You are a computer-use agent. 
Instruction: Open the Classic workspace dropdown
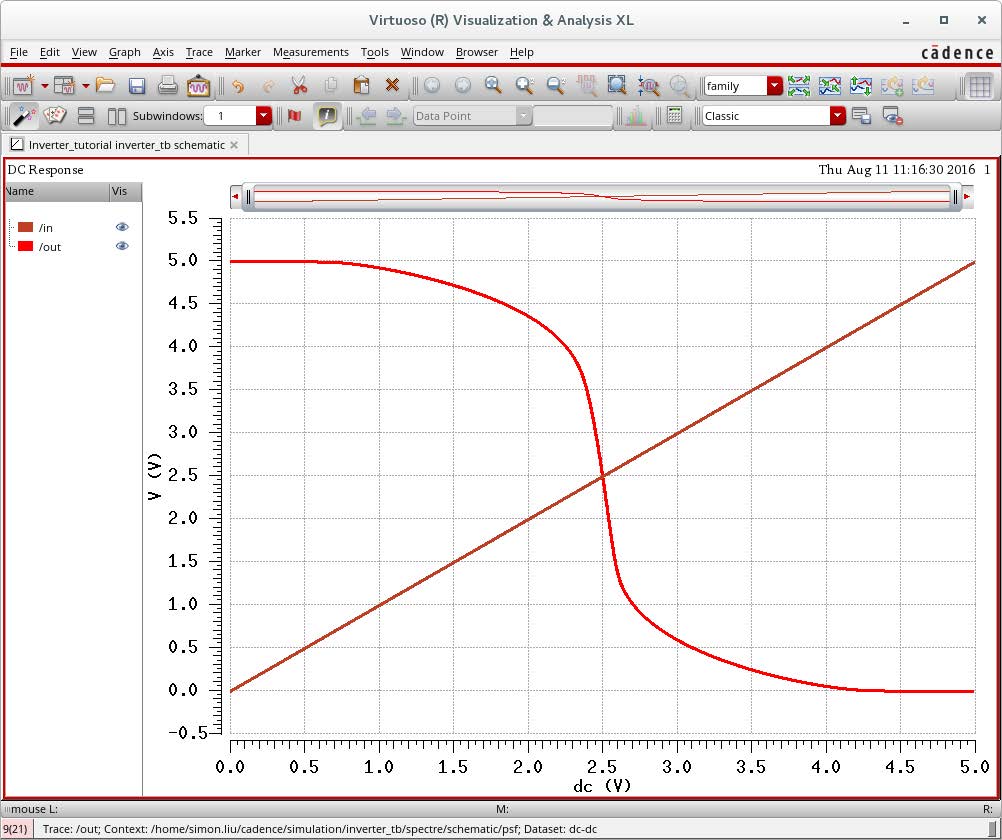tap(837, 116)
